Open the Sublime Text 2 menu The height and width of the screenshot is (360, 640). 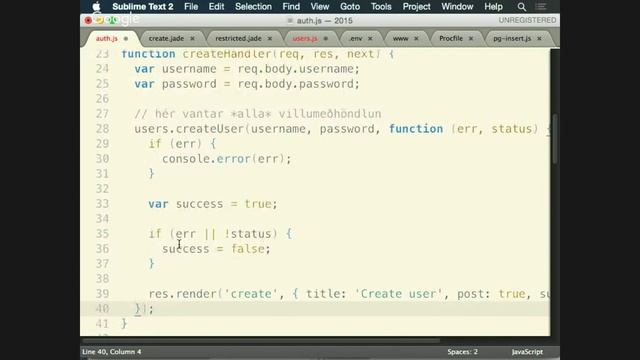(x=143, y=7)
